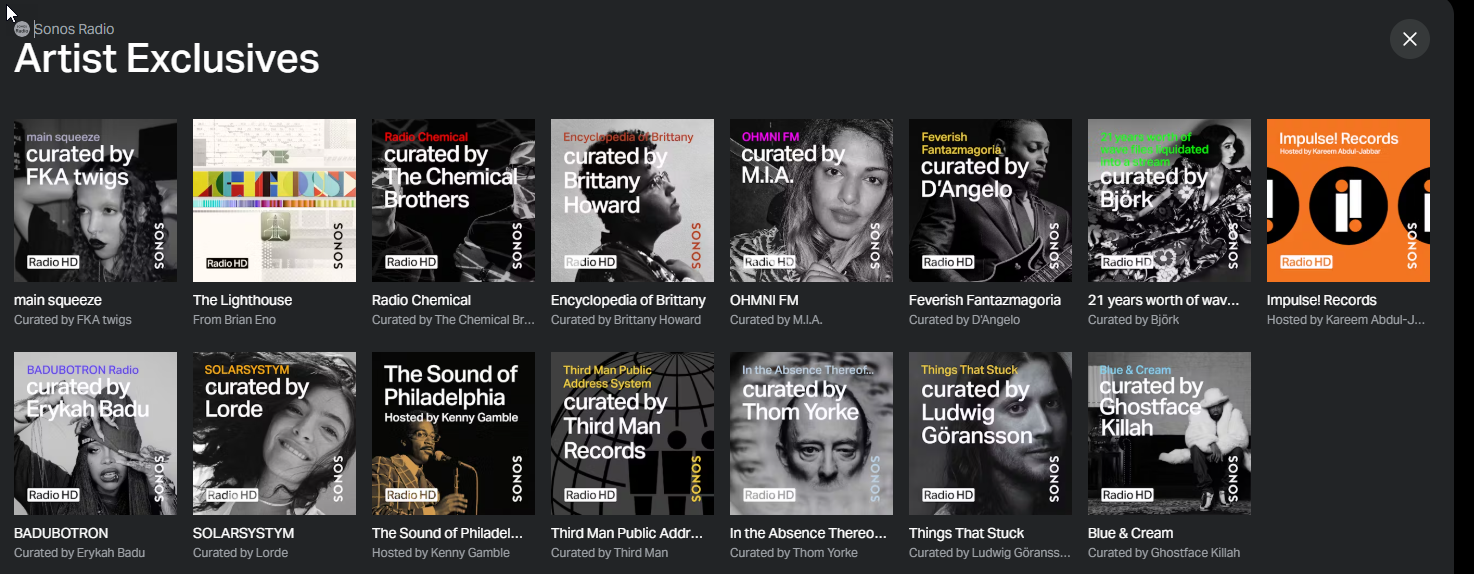Click 'Curated by Ghostface Killah' subtitle
Viewport: 1474px width, 574px height.
pos(1164,553)
